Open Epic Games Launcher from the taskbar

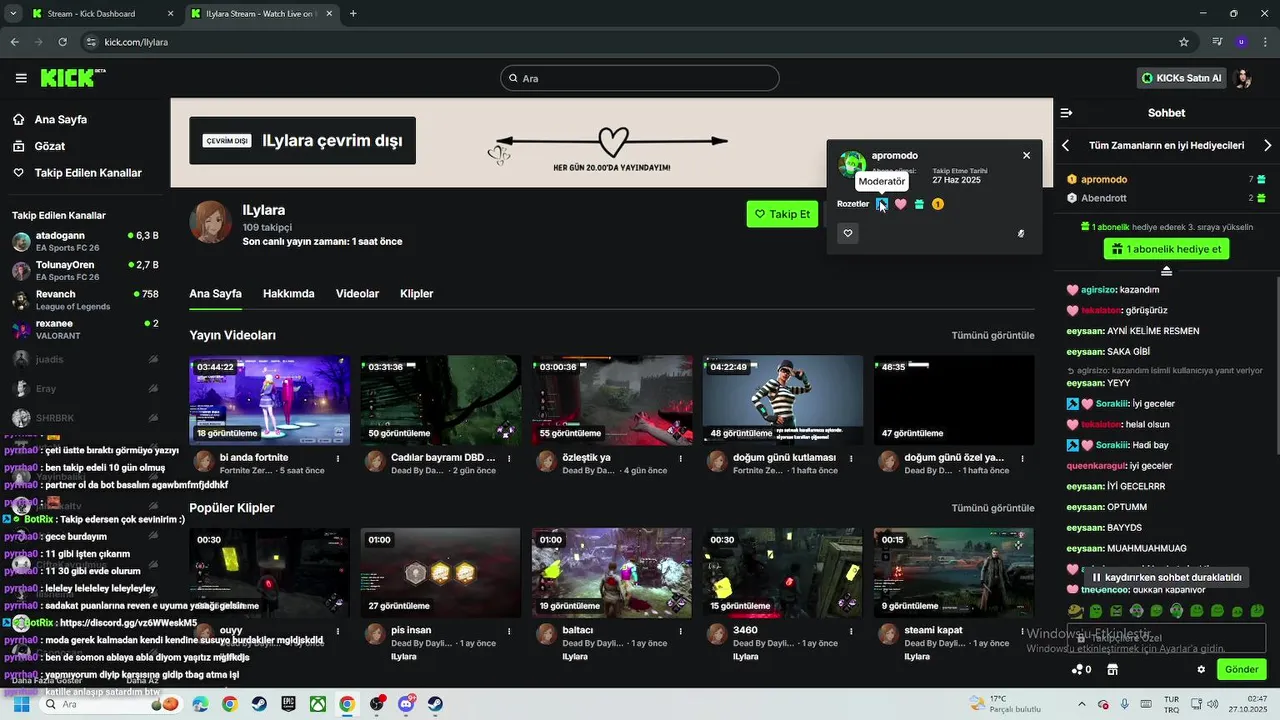point(288,704)
